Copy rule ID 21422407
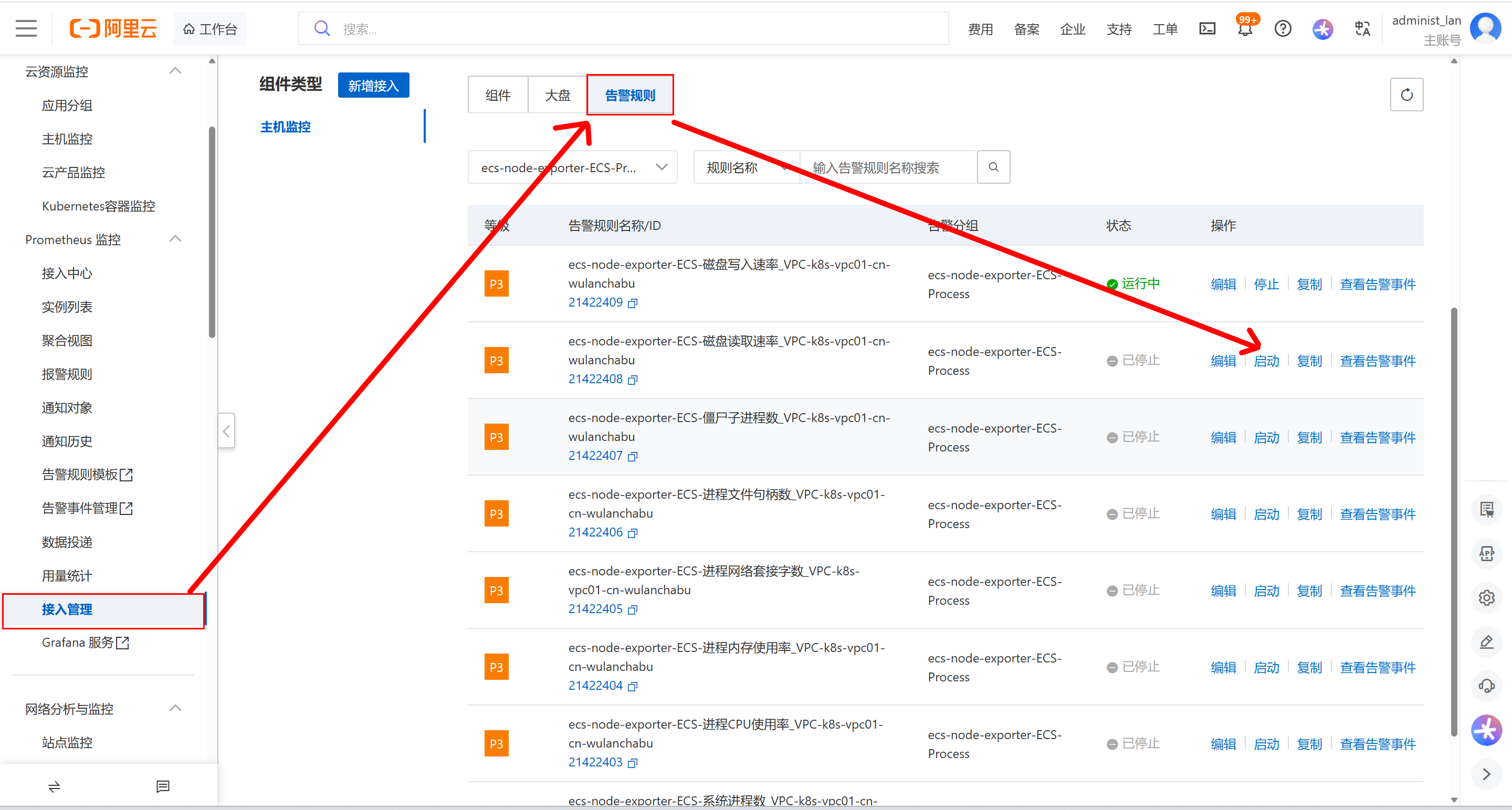This screenshot has height=810, width=1512. (x=633, y=456)
